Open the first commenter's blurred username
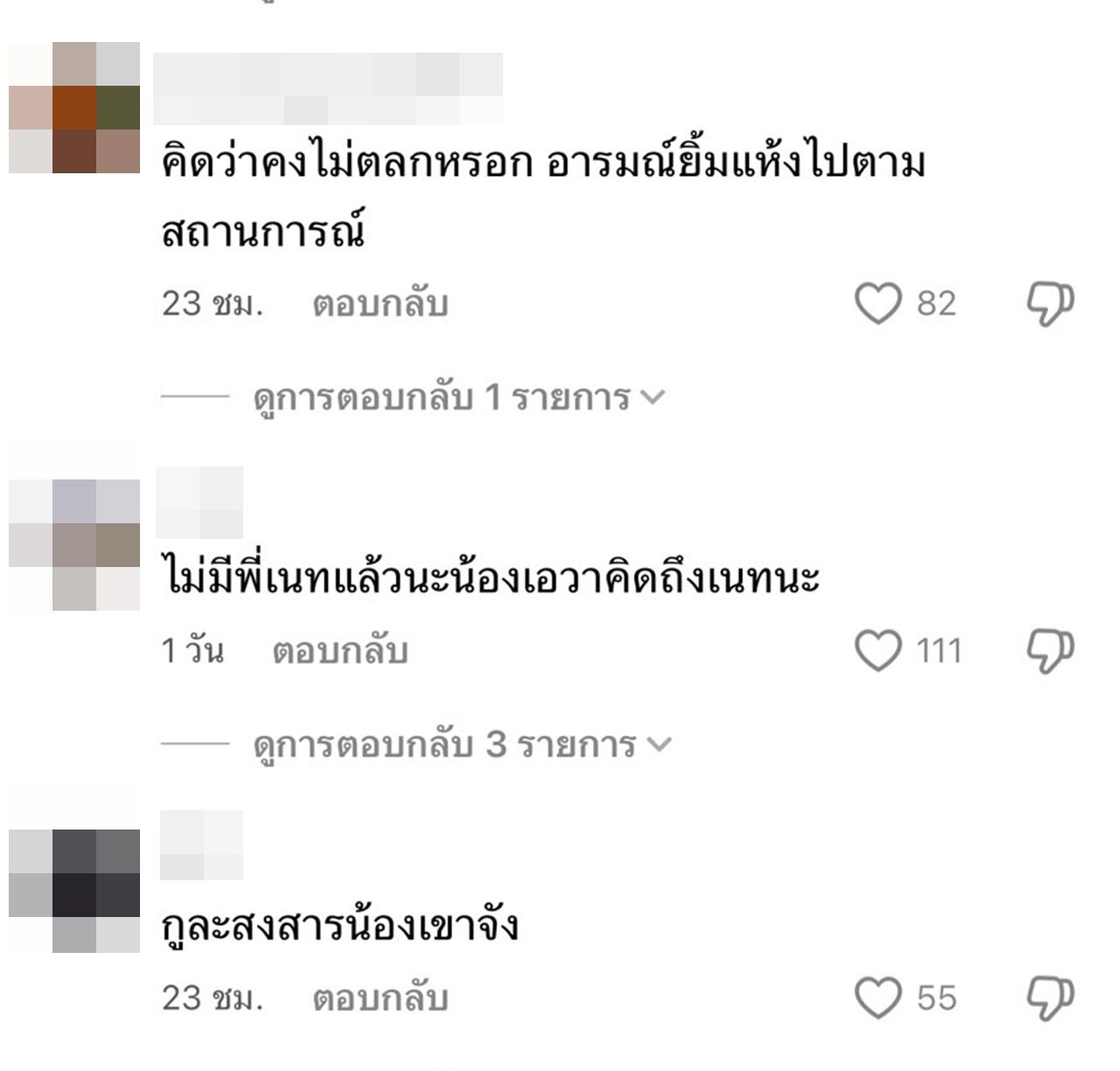1120x1071 pixels. pyautogui.click(x=328, y=88)
